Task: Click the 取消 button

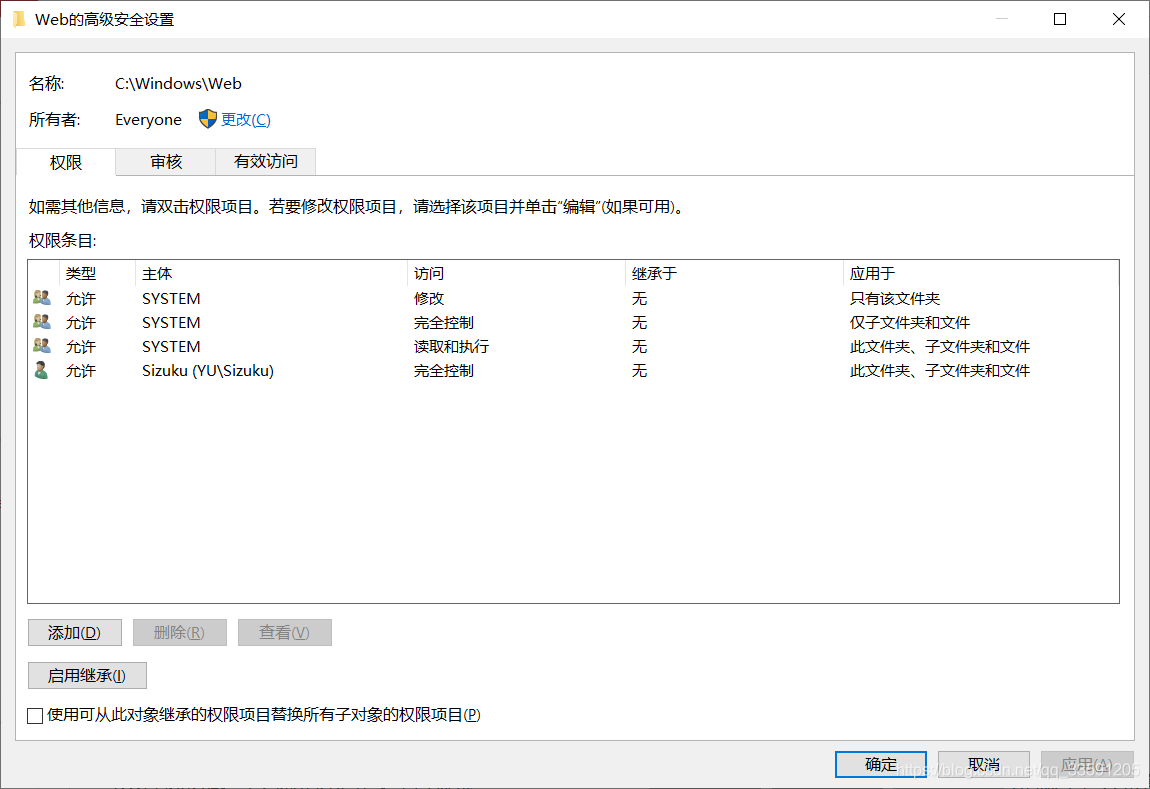Action: pyautogui.click(x=984, y=764)
